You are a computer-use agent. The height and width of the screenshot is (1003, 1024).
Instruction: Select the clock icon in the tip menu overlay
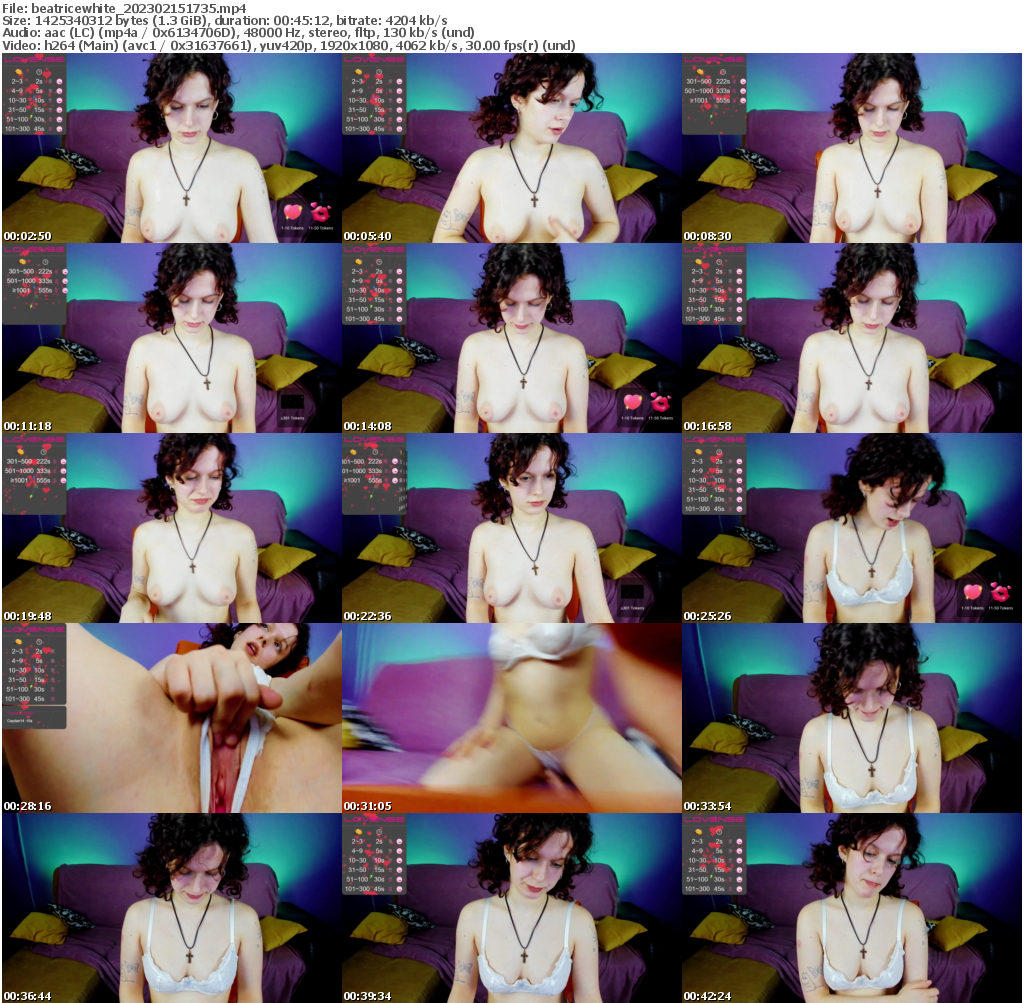[39, 72]
